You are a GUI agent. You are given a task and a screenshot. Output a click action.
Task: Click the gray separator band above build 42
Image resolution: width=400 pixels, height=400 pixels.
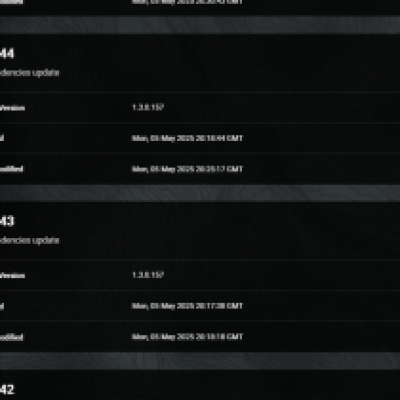pos(200,361)
